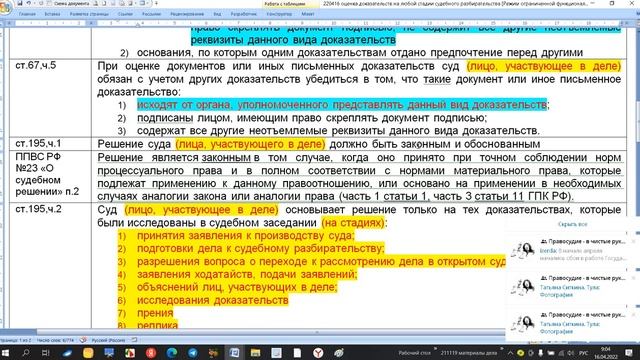
Task: Click Скрыть все in notifications panel
Action: pos(573,224)
